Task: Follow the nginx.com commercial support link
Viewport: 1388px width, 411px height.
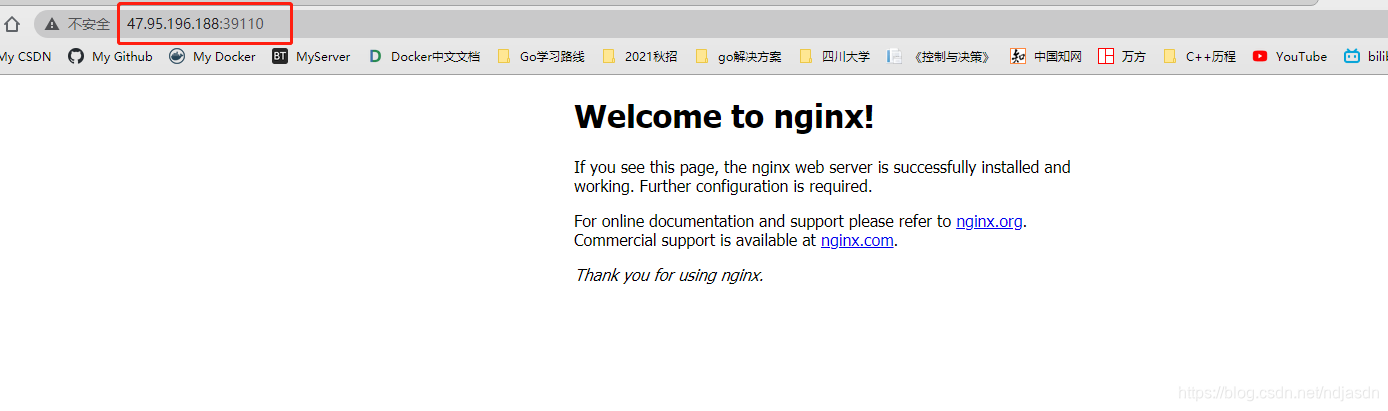Action: (857, 240)
